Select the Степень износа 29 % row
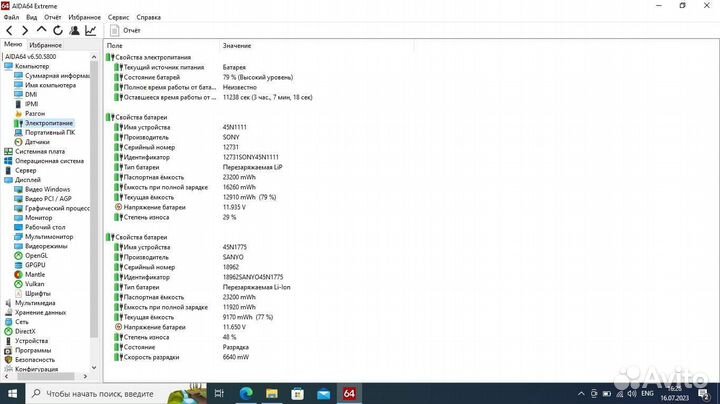The image size is (720, 404). [x=175, y=218]
